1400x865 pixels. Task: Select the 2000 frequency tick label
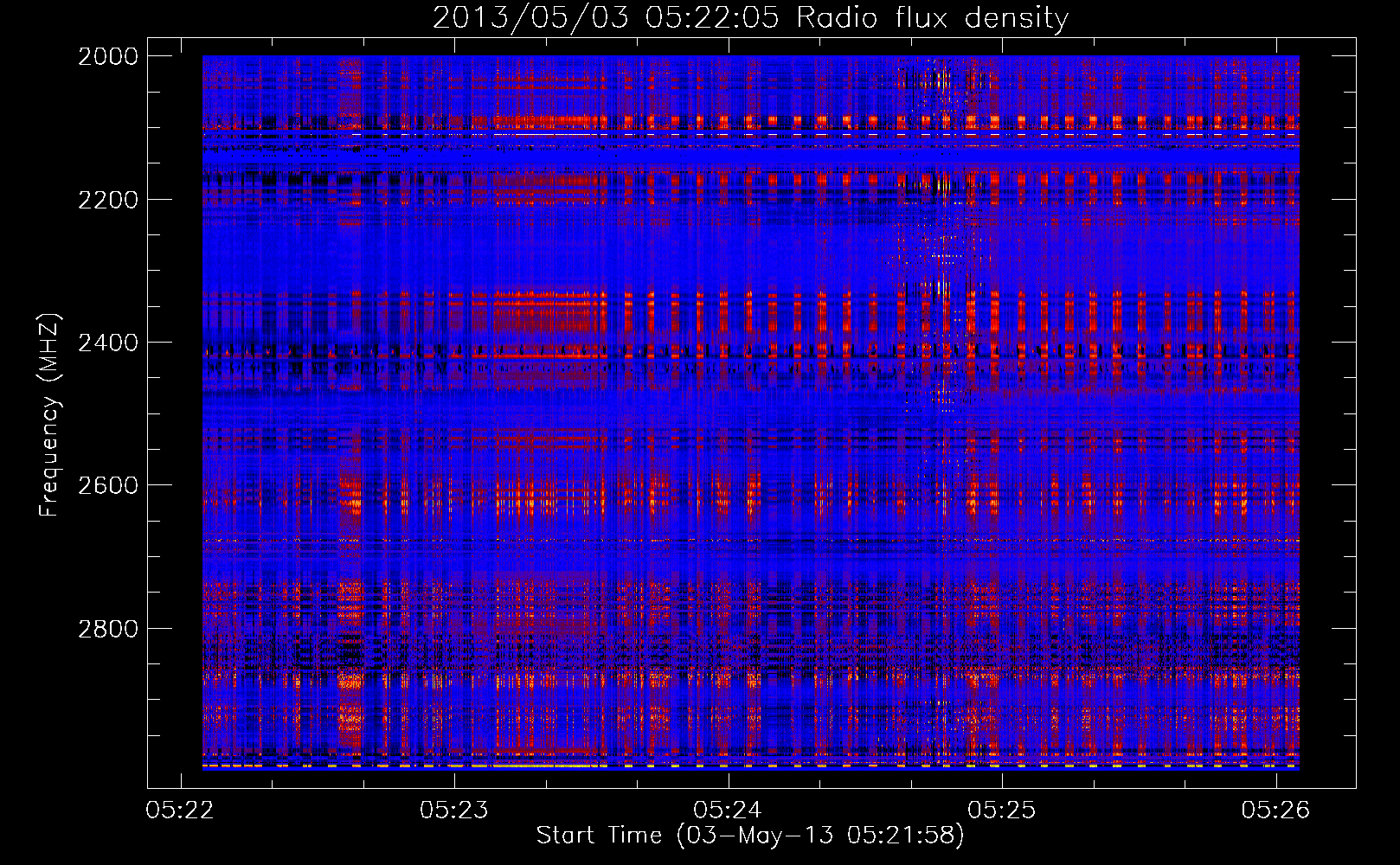tap(108, 56)
